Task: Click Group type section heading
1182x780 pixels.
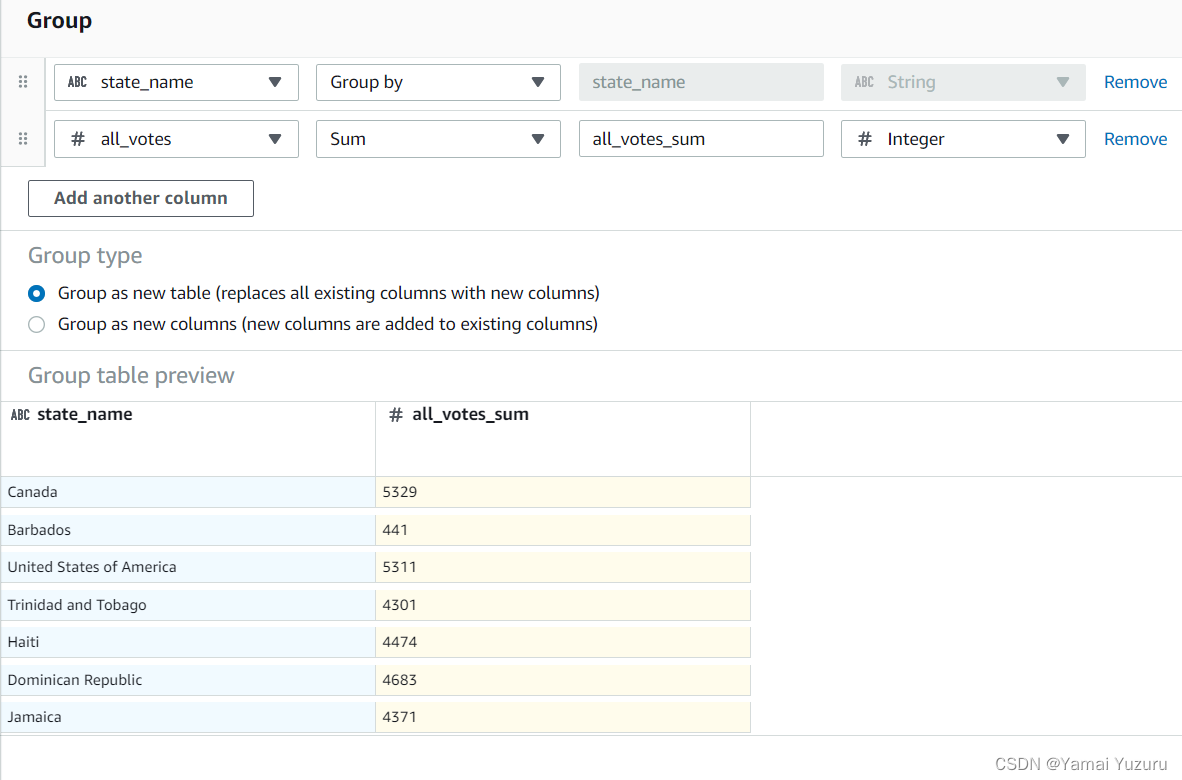Action: 85,256
